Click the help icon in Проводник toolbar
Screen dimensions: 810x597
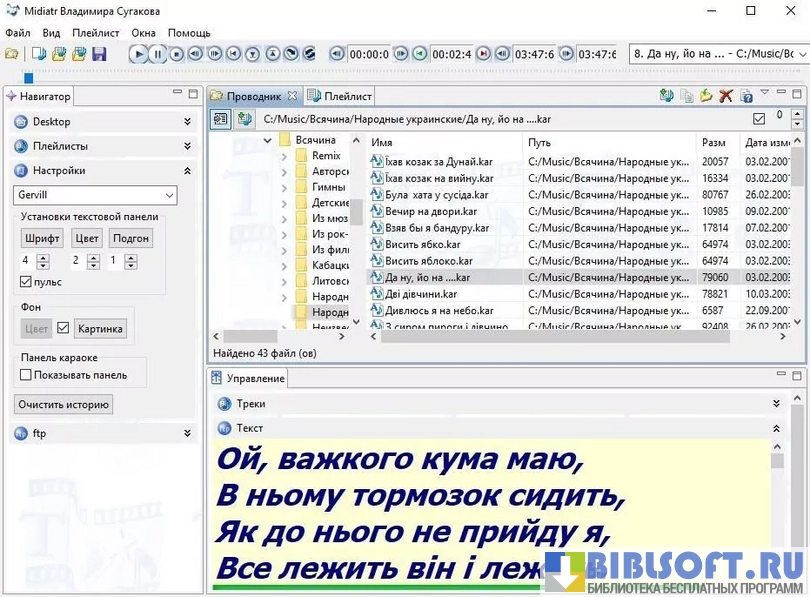tap(745, 96)
